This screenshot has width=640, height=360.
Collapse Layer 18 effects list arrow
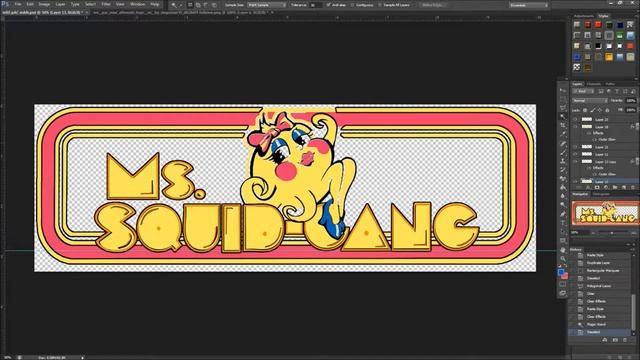pos(637,127)
